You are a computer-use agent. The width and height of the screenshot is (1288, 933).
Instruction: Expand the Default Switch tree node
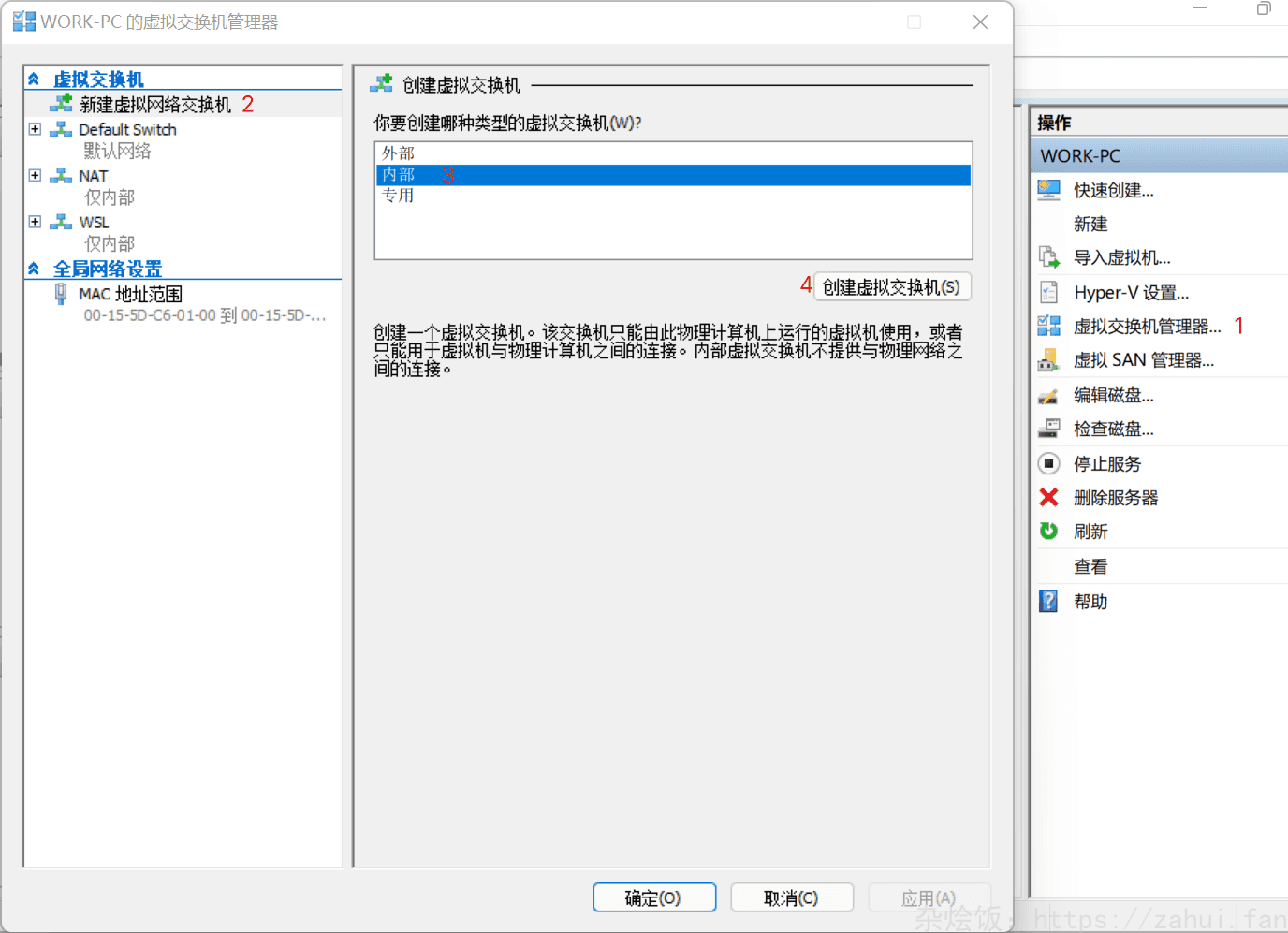click(35, 129)
